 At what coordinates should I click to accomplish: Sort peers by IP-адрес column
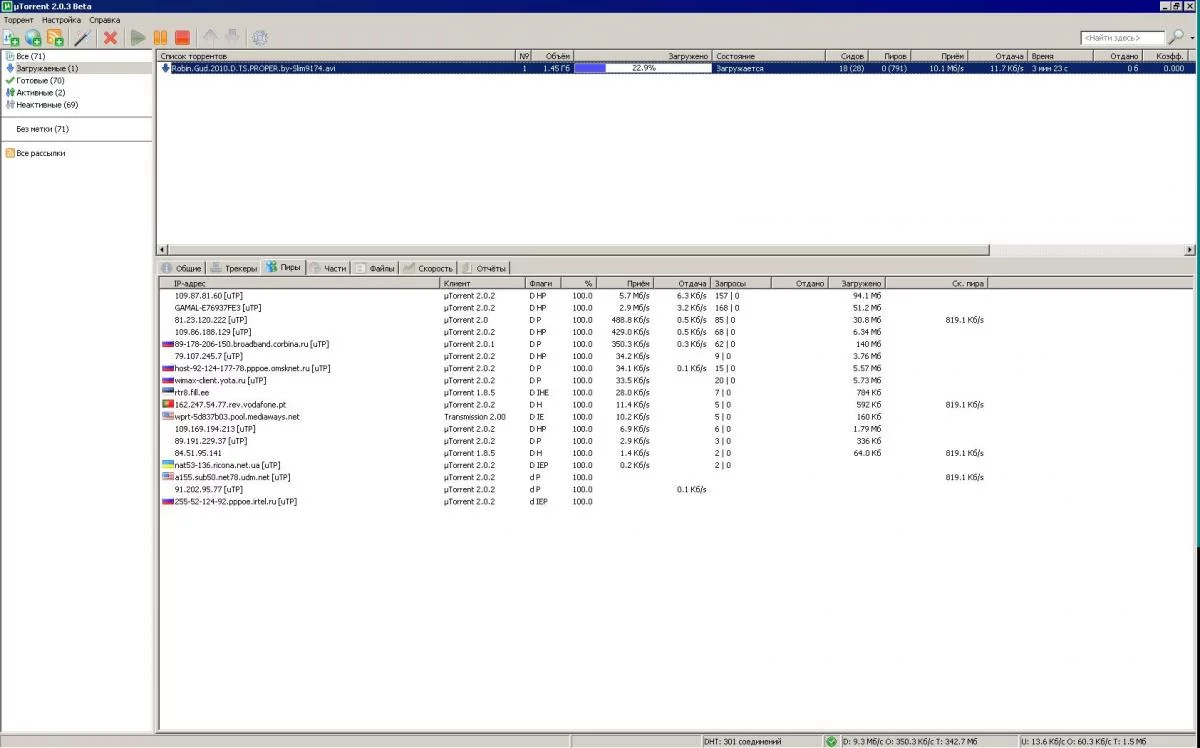coord(299,283)
